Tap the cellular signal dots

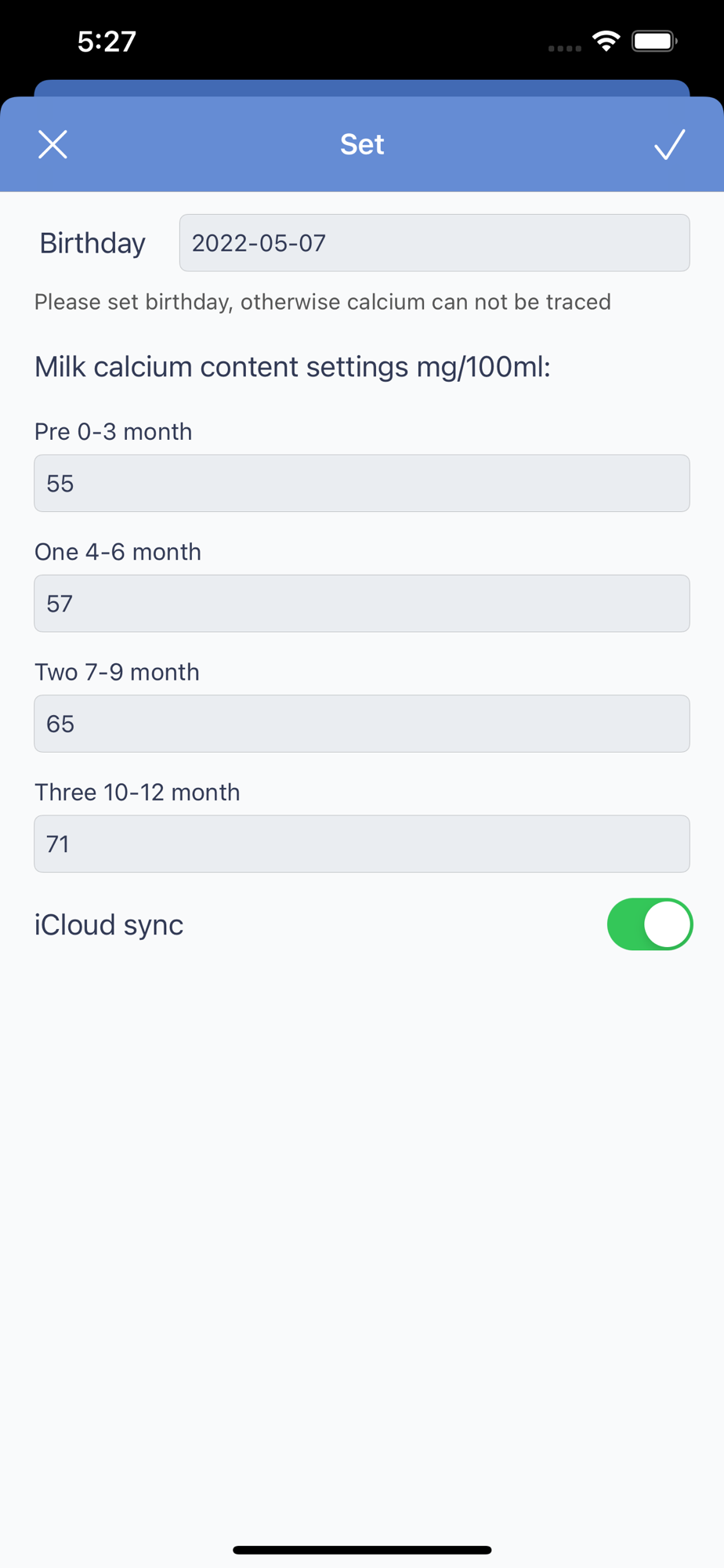[x=564, y=48]
